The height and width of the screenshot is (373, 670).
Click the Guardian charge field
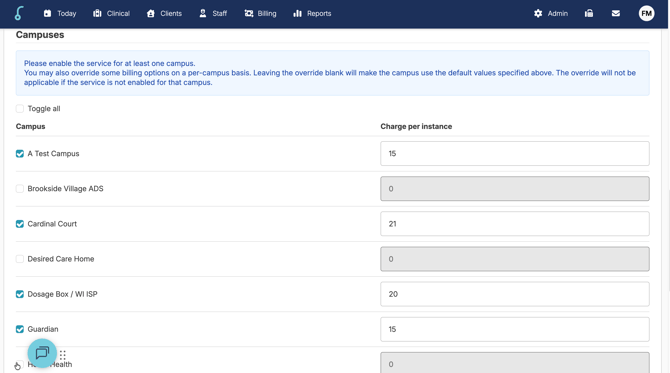(x=515, y=329)
